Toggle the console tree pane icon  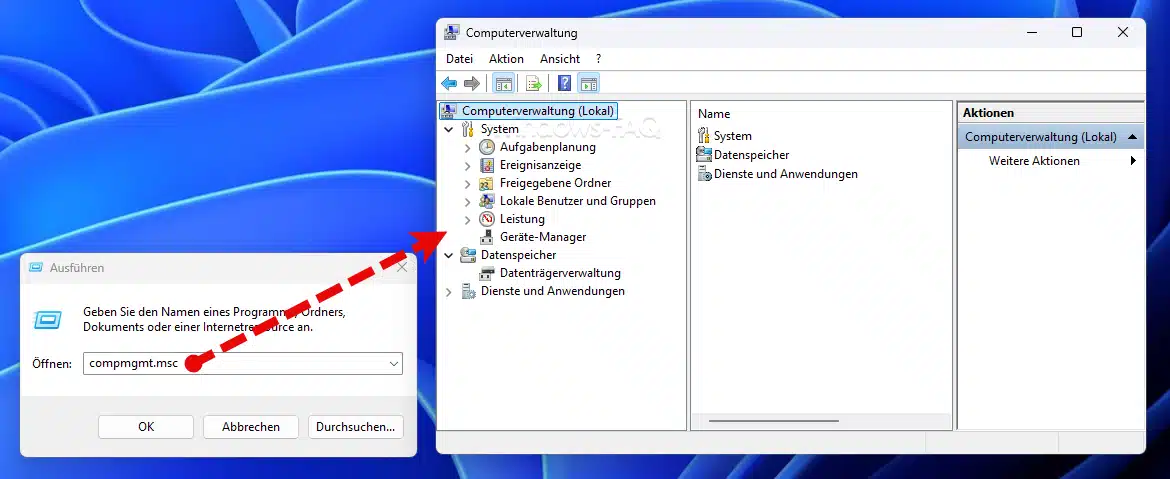coord(504,84)
